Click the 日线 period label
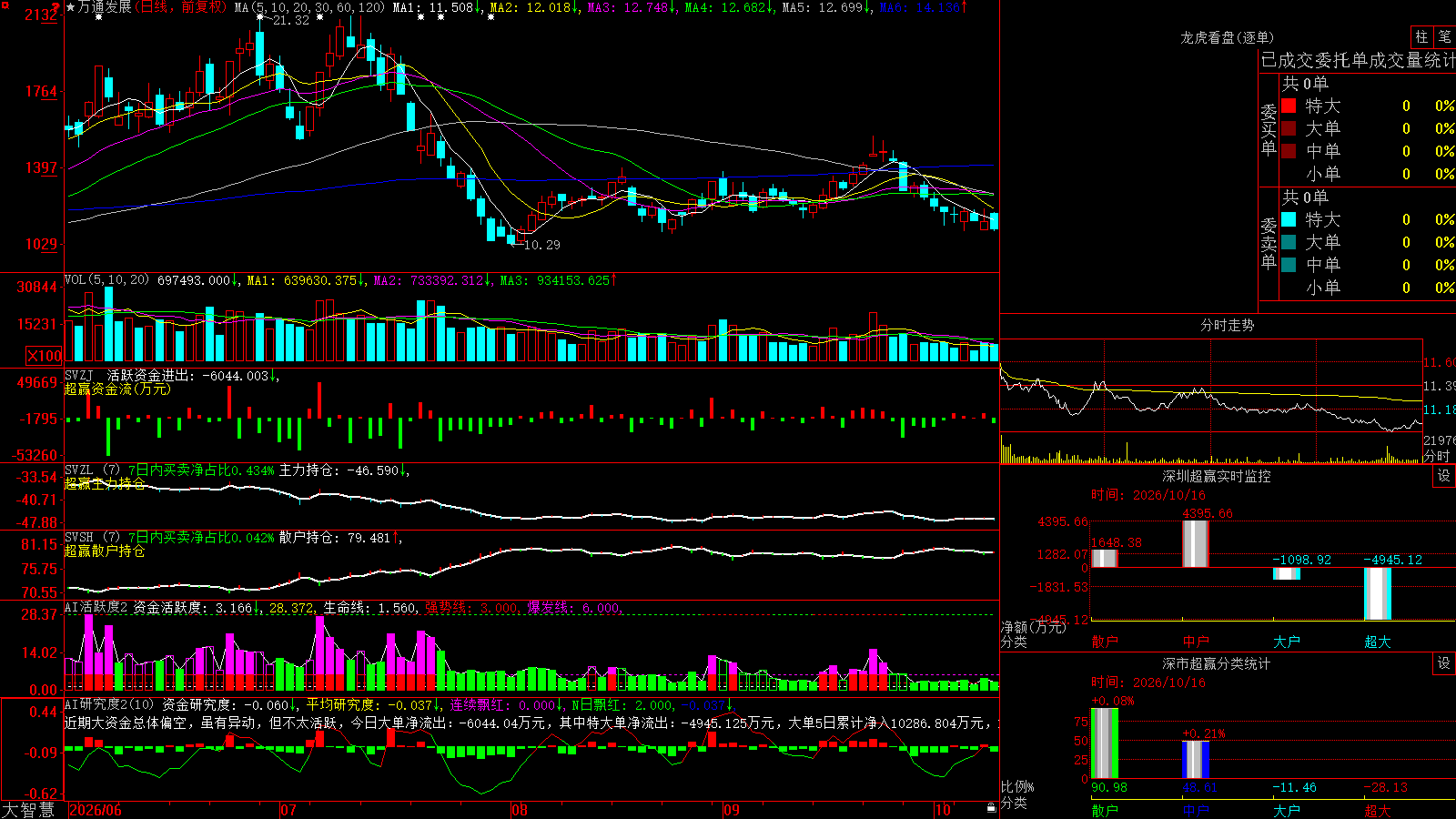This screenshot has width=1456, height=819. (155, 7)
